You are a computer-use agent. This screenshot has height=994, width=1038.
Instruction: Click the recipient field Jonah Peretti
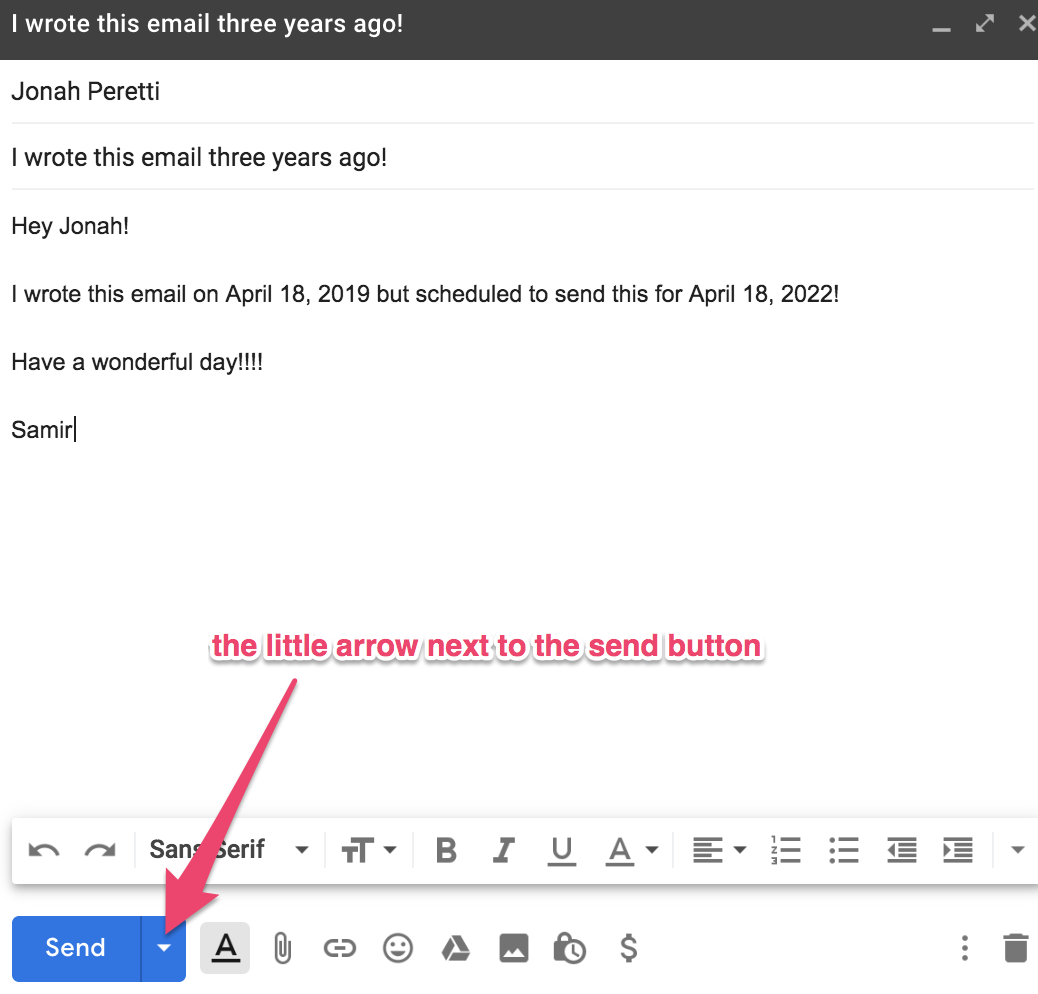coord(522,91)
